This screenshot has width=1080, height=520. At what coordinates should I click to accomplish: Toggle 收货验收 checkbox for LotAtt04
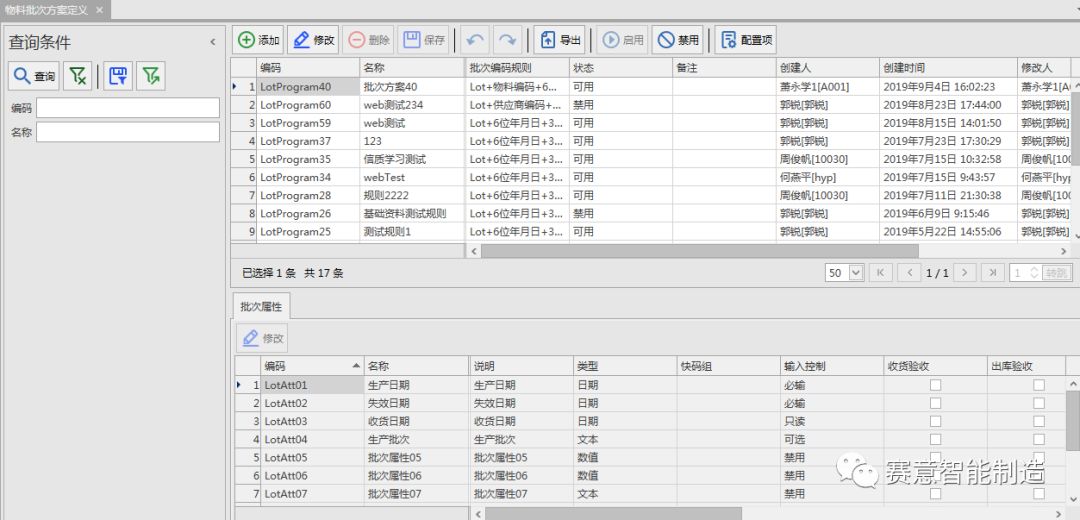pos(935,439)
